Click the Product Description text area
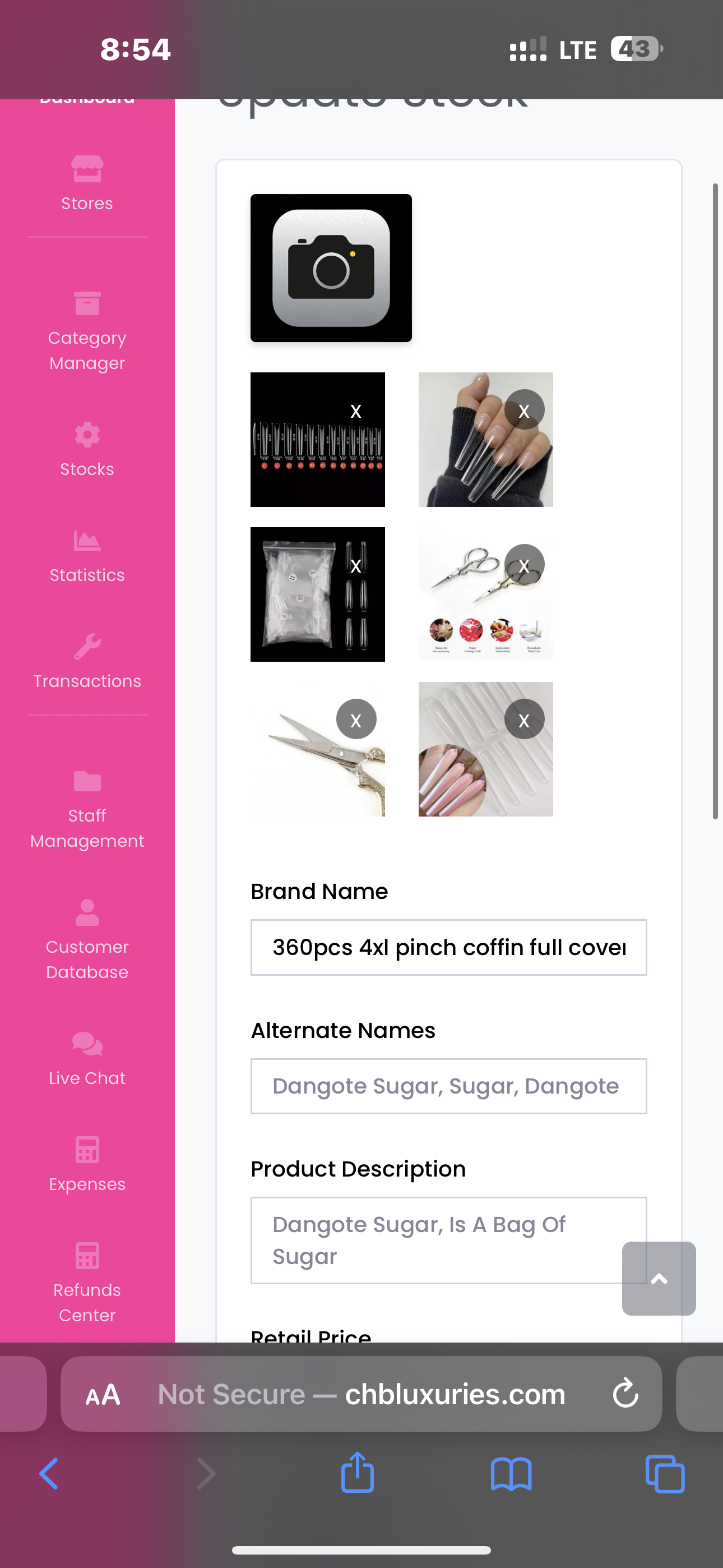The width and height of the screenshot is (723, 1568). 448,1240
